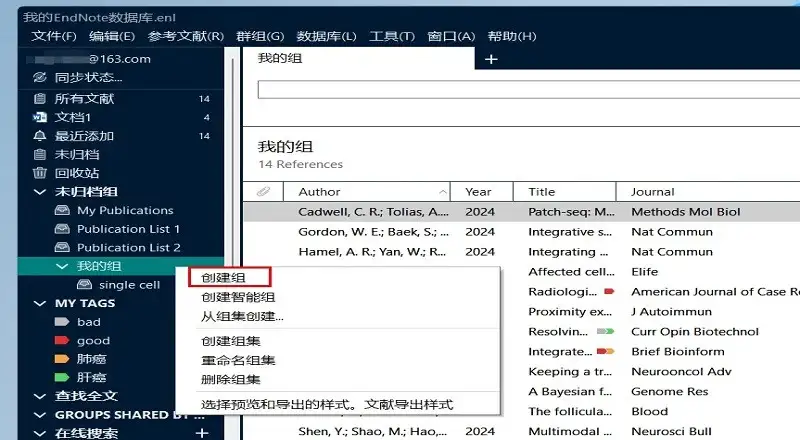
Task: Click the 所有文献 clipboard icon
Action: point(40,99)
